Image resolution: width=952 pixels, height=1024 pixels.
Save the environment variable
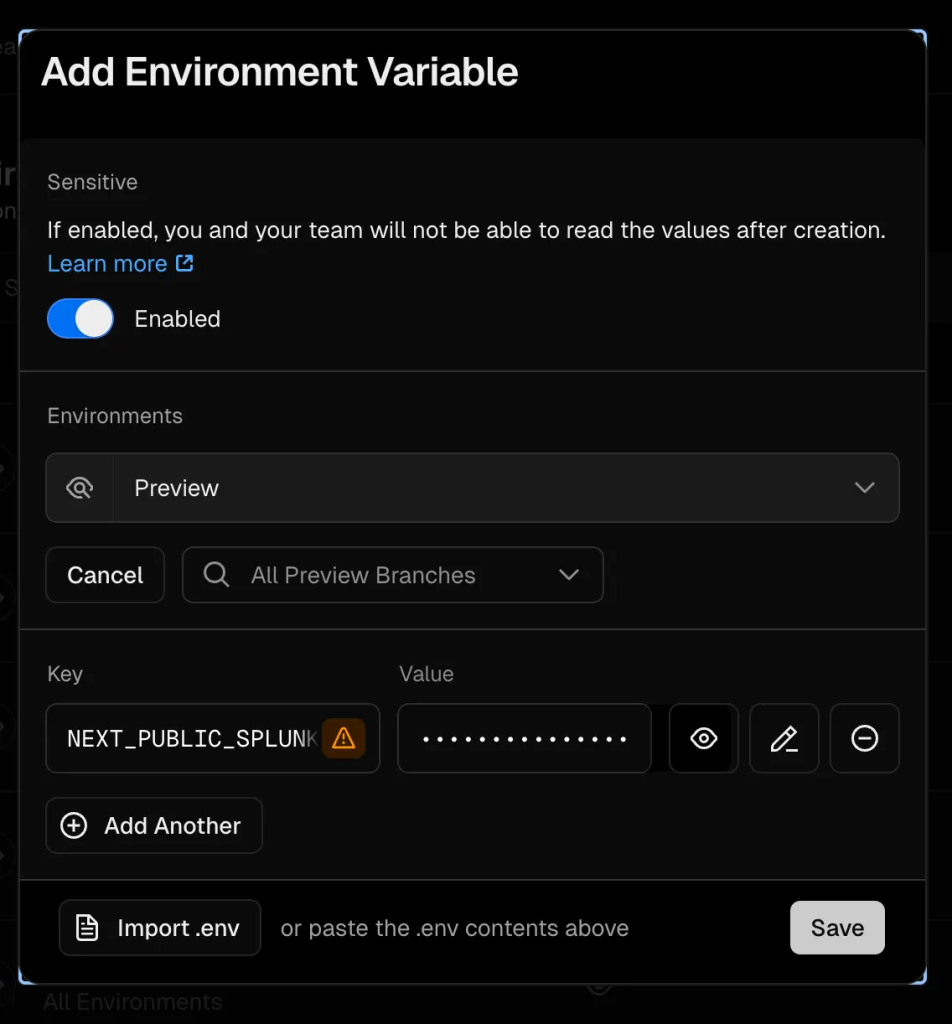click(837, 928)
